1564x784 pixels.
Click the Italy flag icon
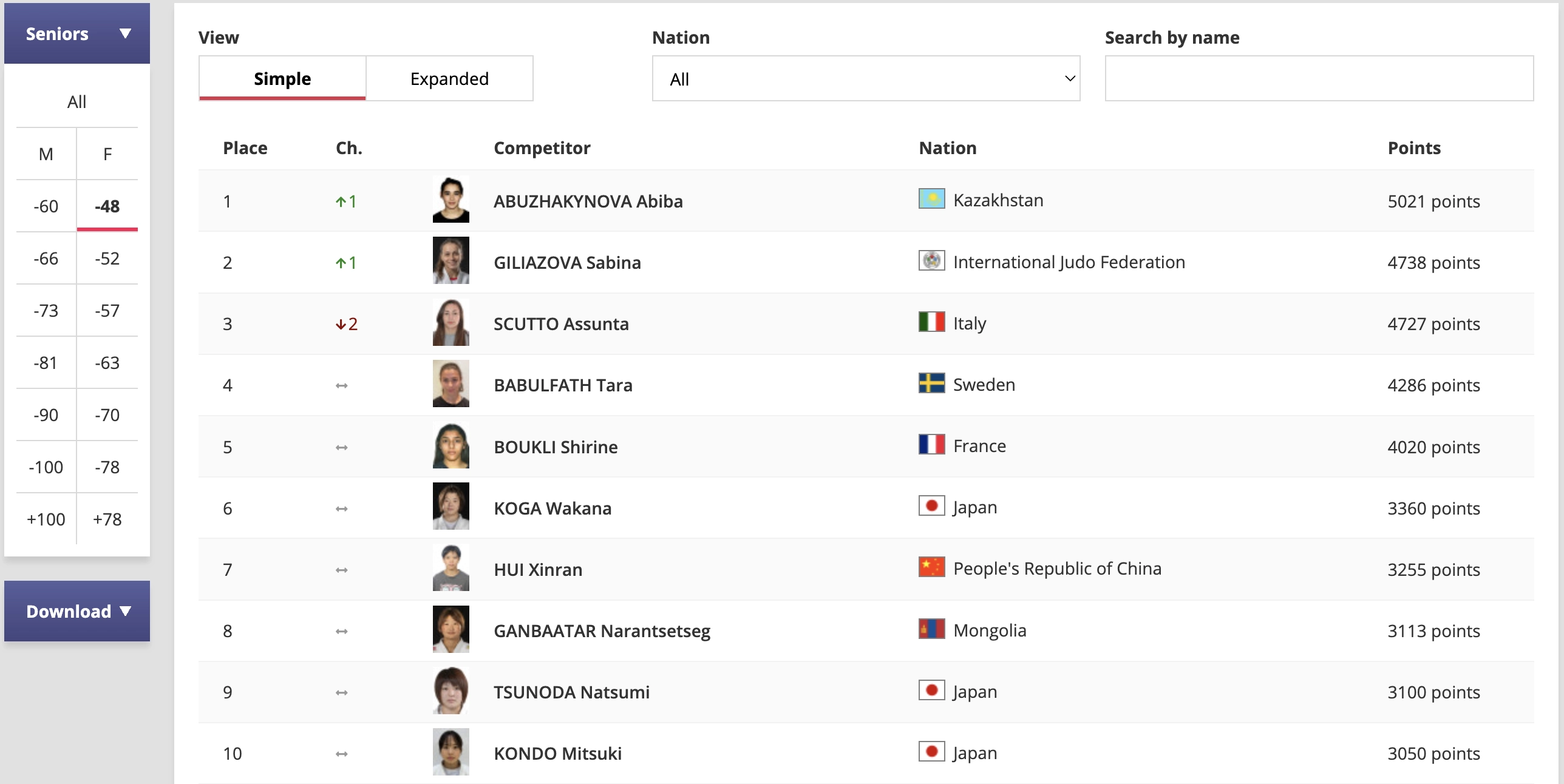point(931,322)
